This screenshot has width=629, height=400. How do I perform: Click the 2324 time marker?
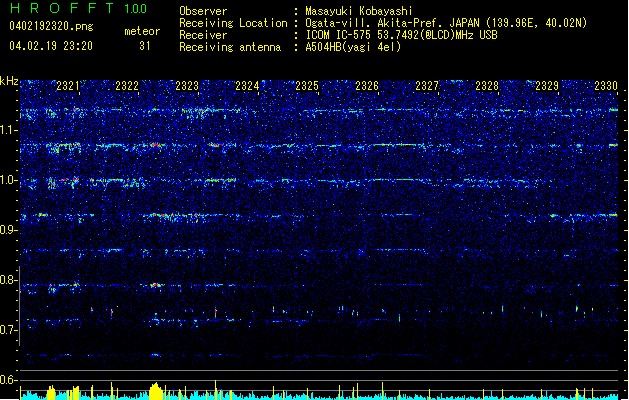[247, 86]
